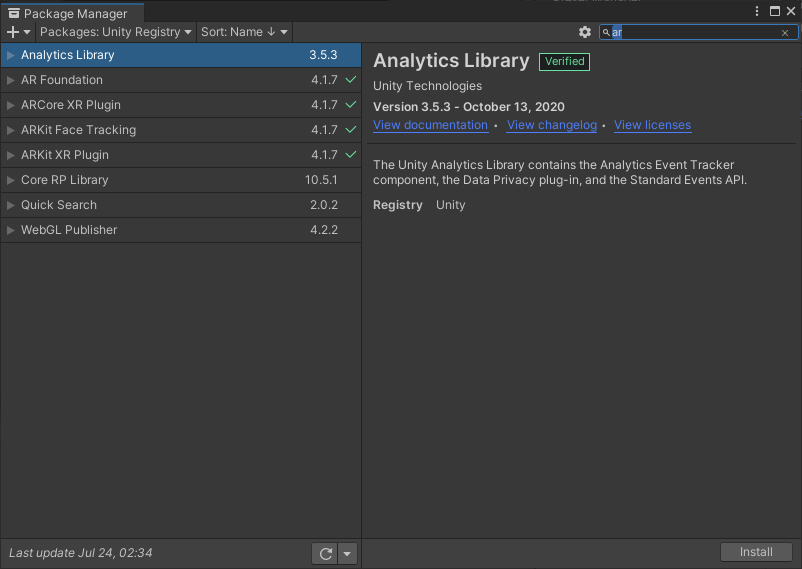Viewport: 802px width, 569px height.
Task: Expand the Analytics Library versions
Action: (x=11, y=55)
